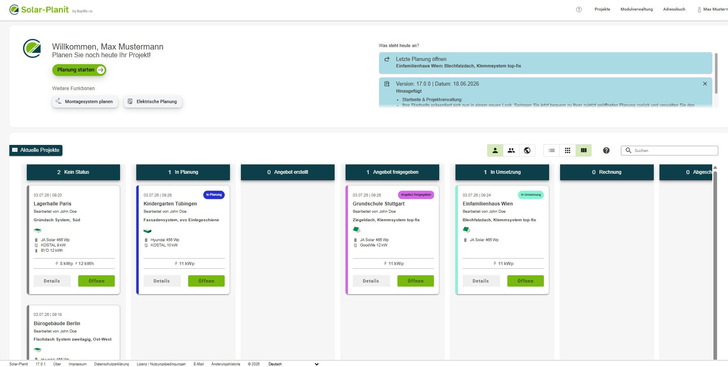Viewport: 728px width, 367px height.
Task: Click the Kein Status column header
Action: tap(73, 172)
